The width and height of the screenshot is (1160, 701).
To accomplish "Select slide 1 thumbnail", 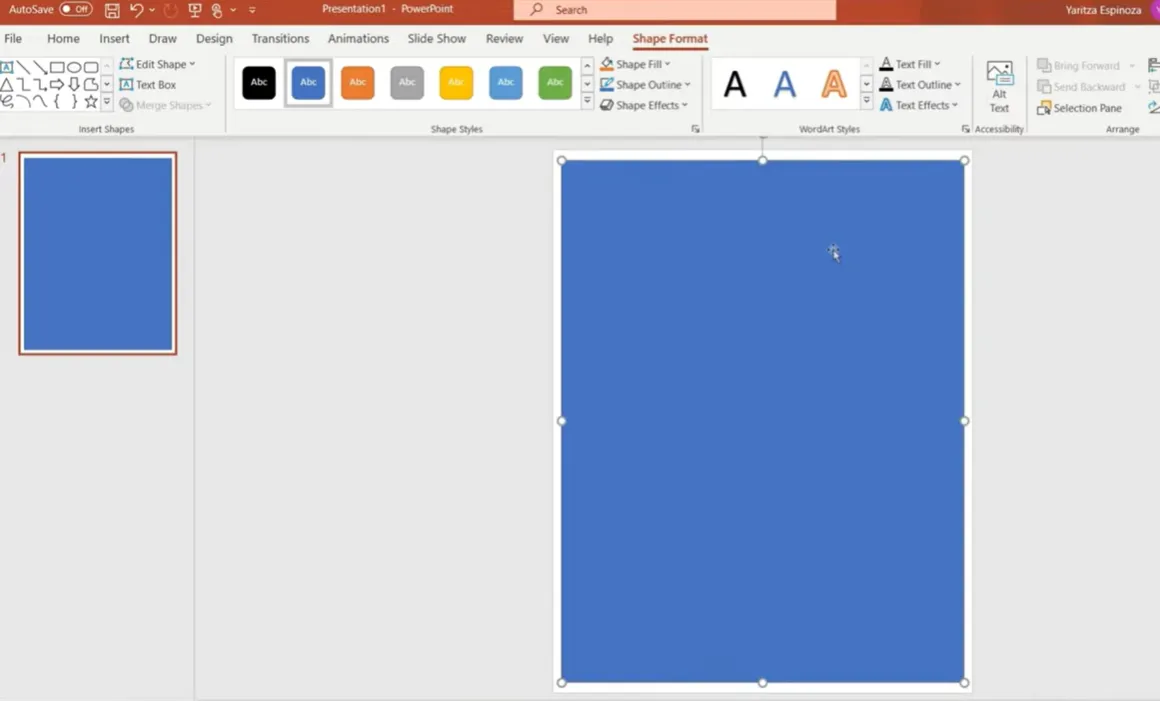I will tap(98, 253).
